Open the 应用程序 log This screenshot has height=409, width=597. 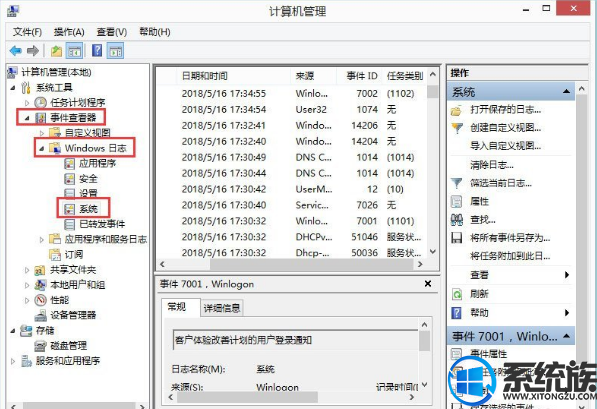(x=97, y=163)
